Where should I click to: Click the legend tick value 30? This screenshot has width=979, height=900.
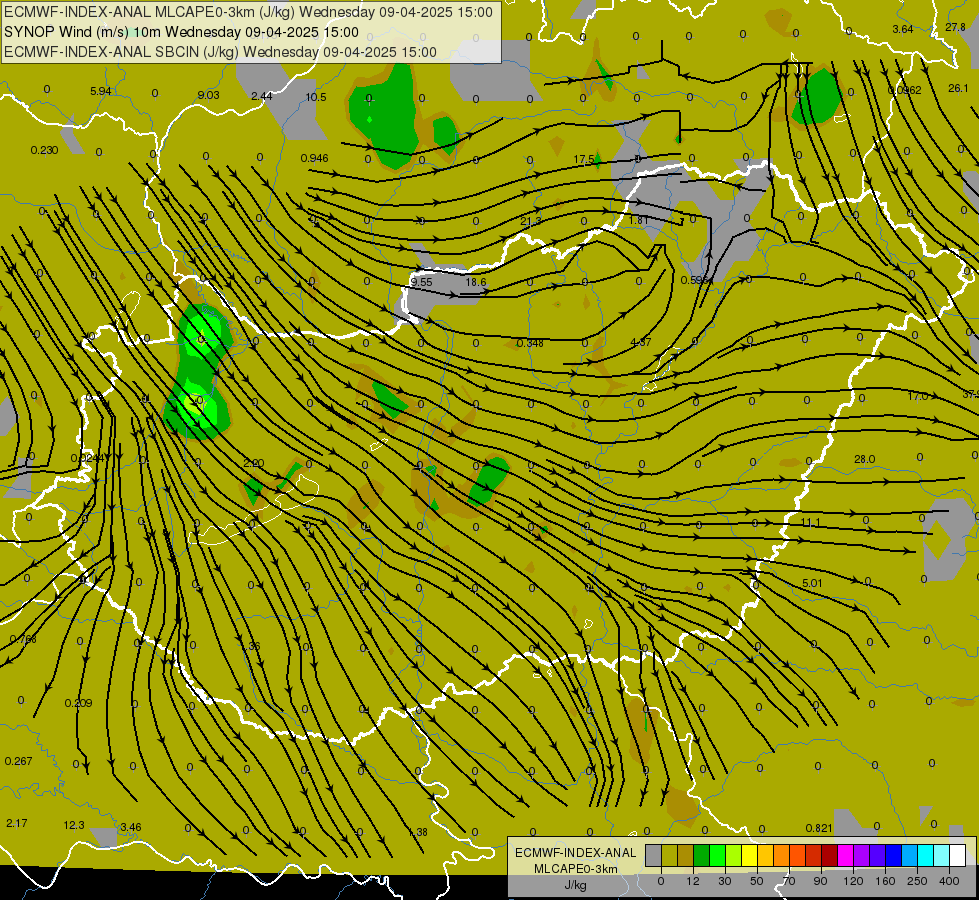[x=724, y=881]
